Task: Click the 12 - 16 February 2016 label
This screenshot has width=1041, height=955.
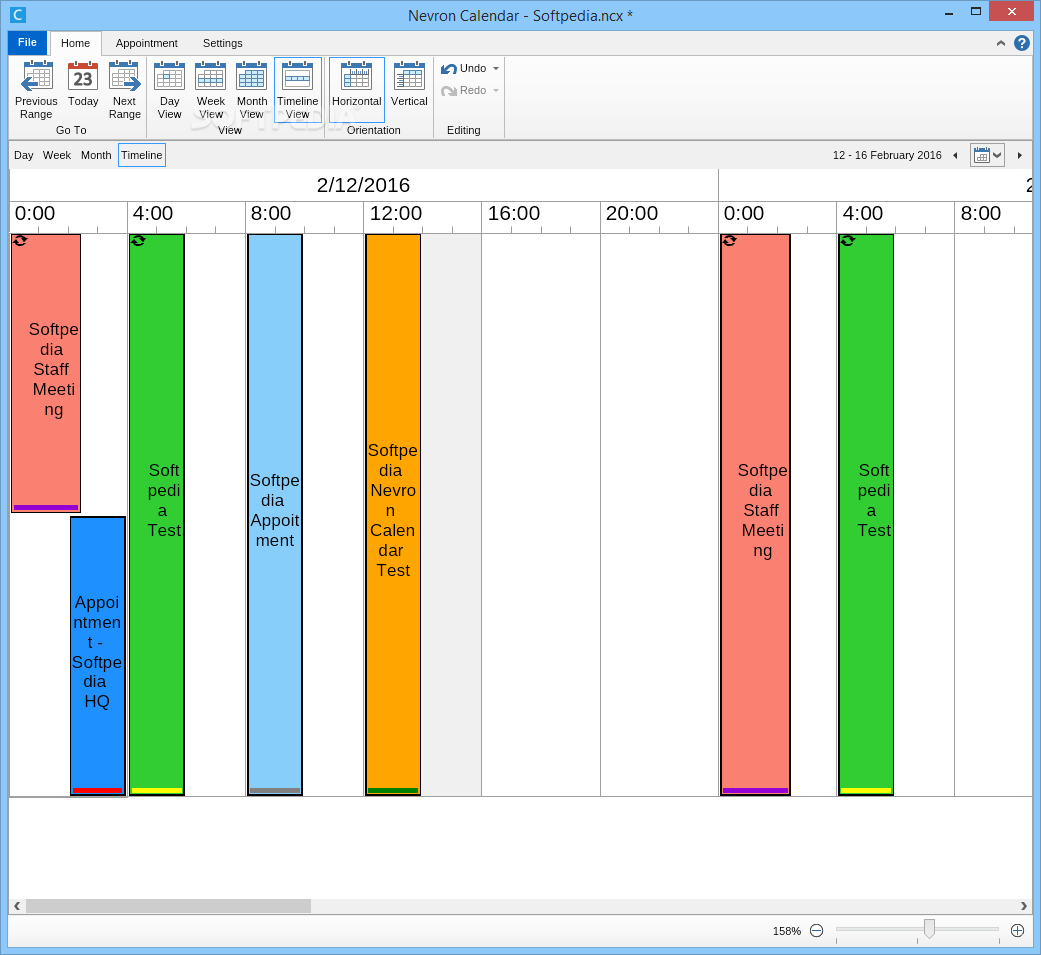Action: pos(887,155)
